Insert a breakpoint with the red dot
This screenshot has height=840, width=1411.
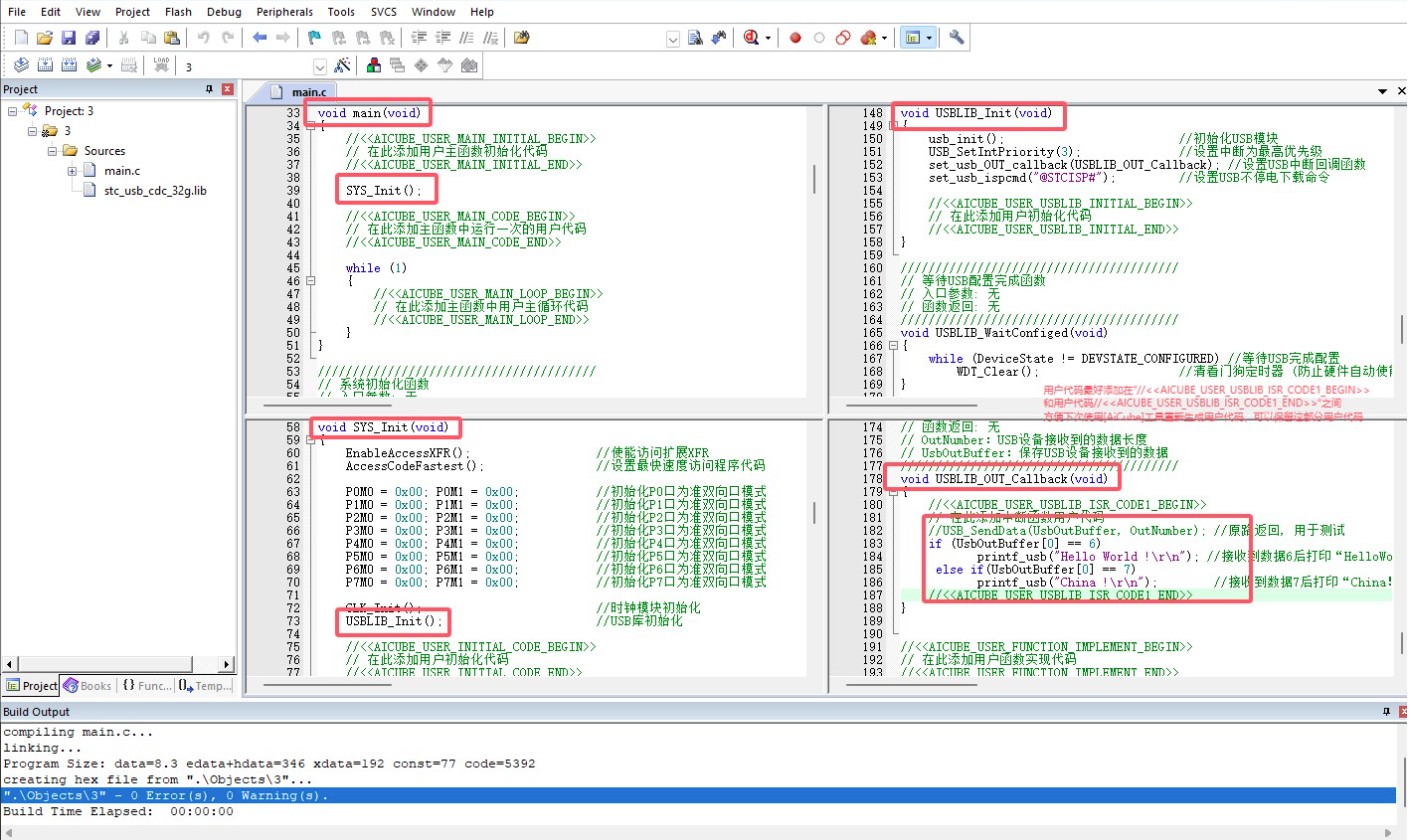coord(796,38)
